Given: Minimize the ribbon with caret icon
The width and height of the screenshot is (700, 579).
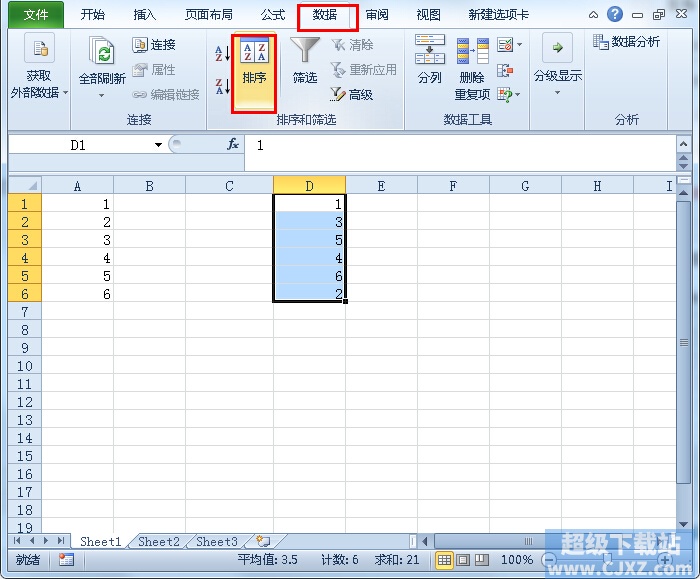Looking at the screenshot, I should pyautogui.click(x=593, y=15).
